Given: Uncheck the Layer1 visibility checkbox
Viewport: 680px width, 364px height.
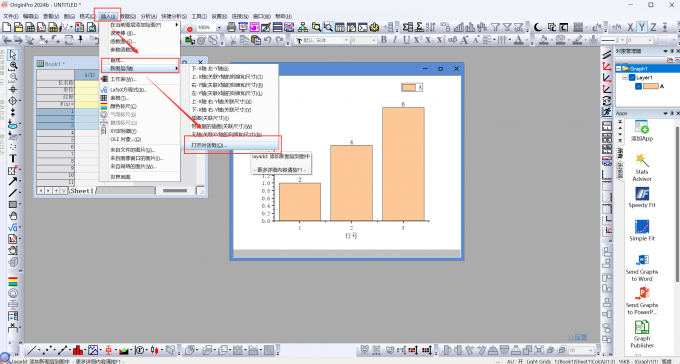Looking at the screenshot, I should click(x=632, y=78).
